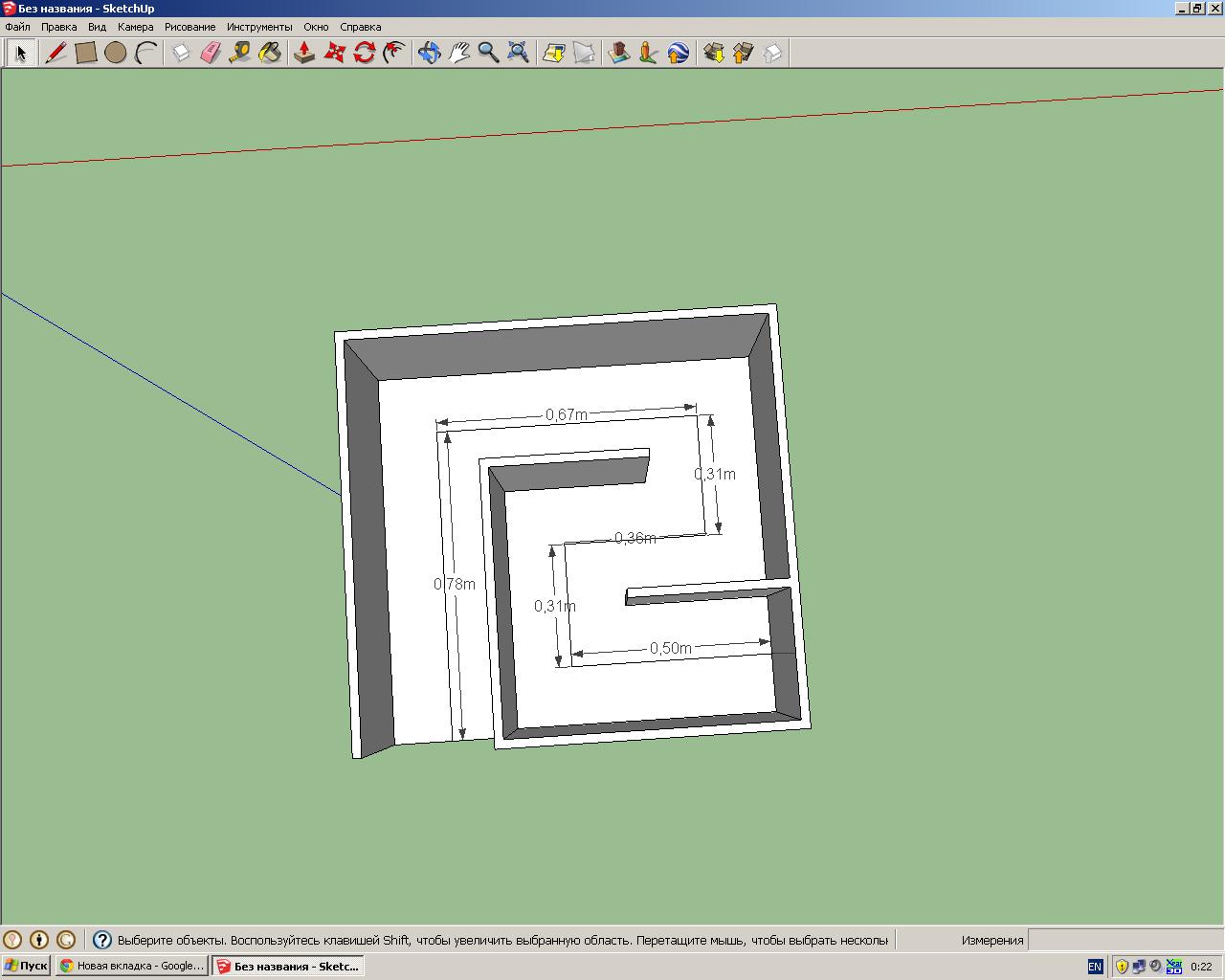Click the status bar help question icon
Image resolution: width=1225 pixels, height=980 pixels.
tap(102, 940)
